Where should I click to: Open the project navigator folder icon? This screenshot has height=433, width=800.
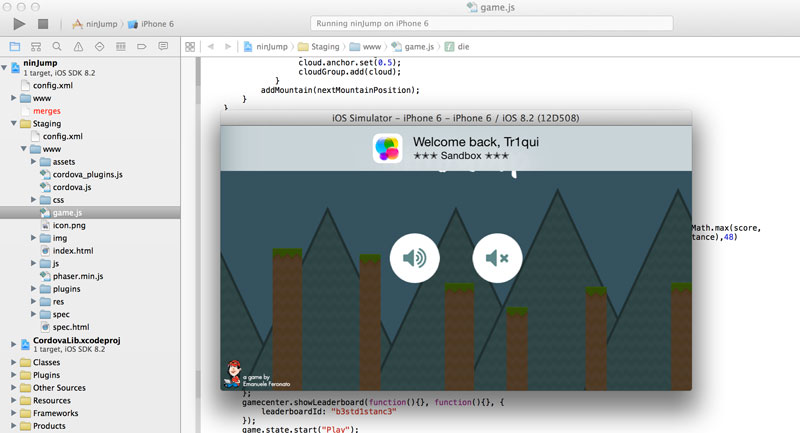point(14,46)
